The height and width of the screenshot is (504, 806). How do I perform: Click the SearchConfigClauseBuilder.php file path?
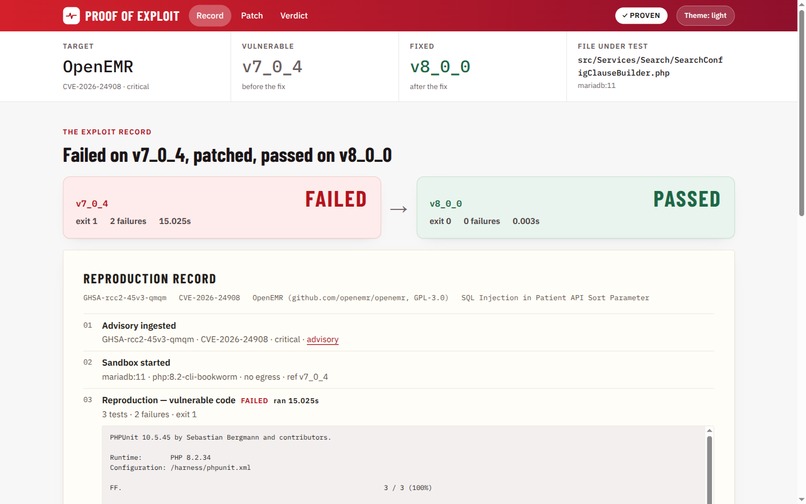[x=650, y=66]
